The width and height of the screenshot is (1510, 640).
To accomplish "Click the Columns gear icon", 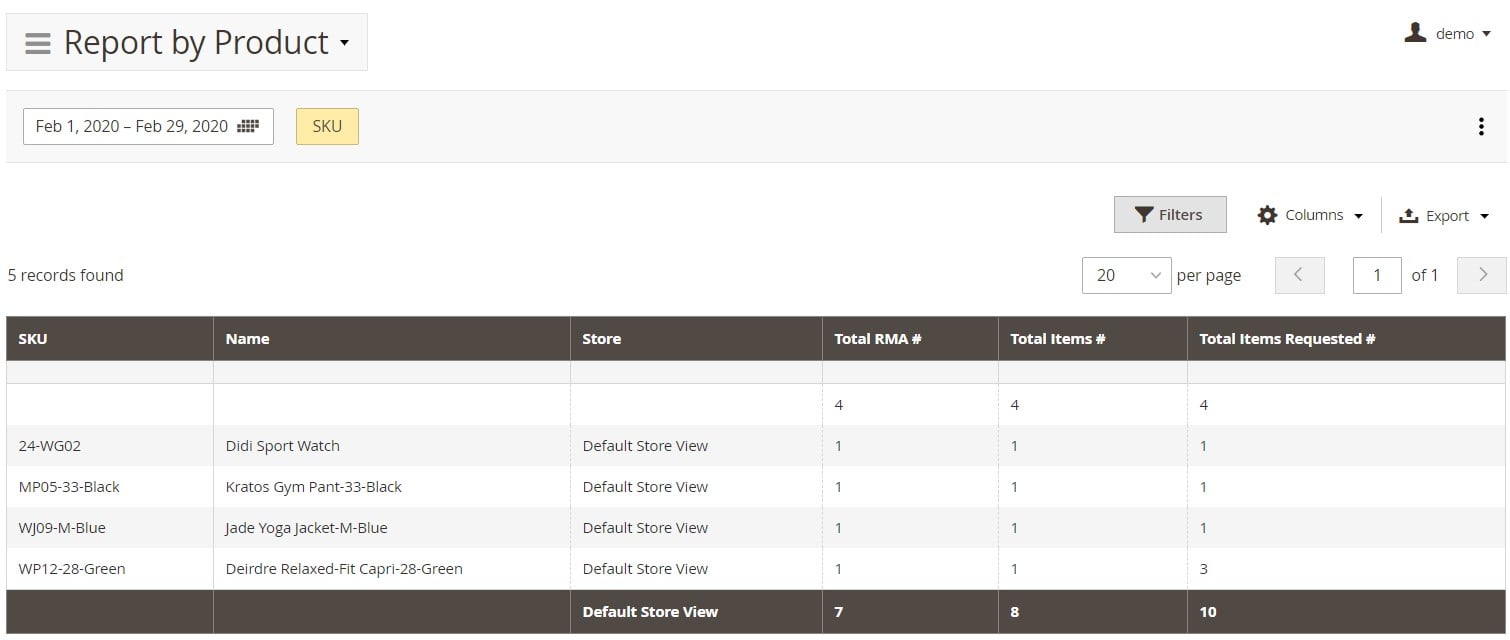I will coord(1267,215).
